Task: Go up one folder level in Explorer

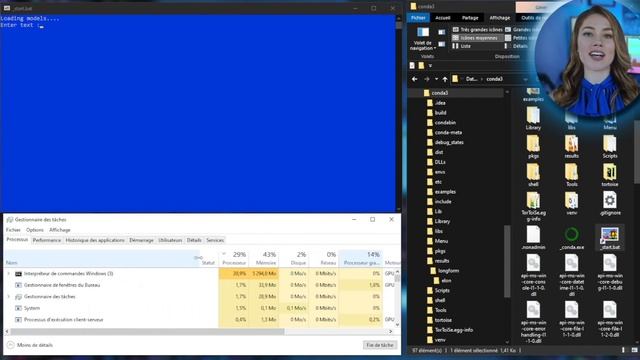Action: click(x=445, y=79)
